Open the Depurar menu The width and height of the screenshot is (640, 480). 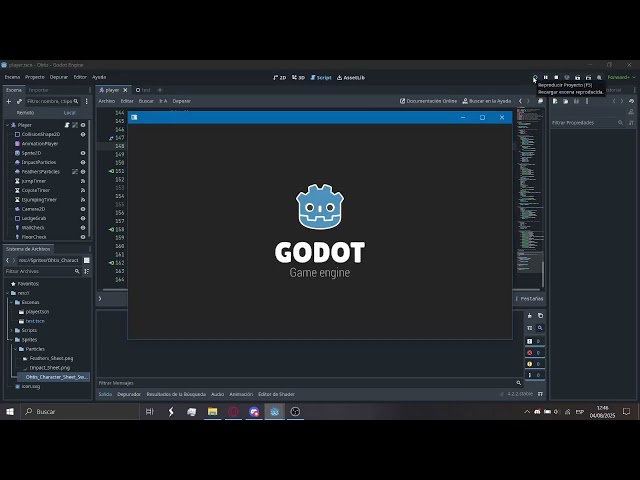click(x=59, y=77)
